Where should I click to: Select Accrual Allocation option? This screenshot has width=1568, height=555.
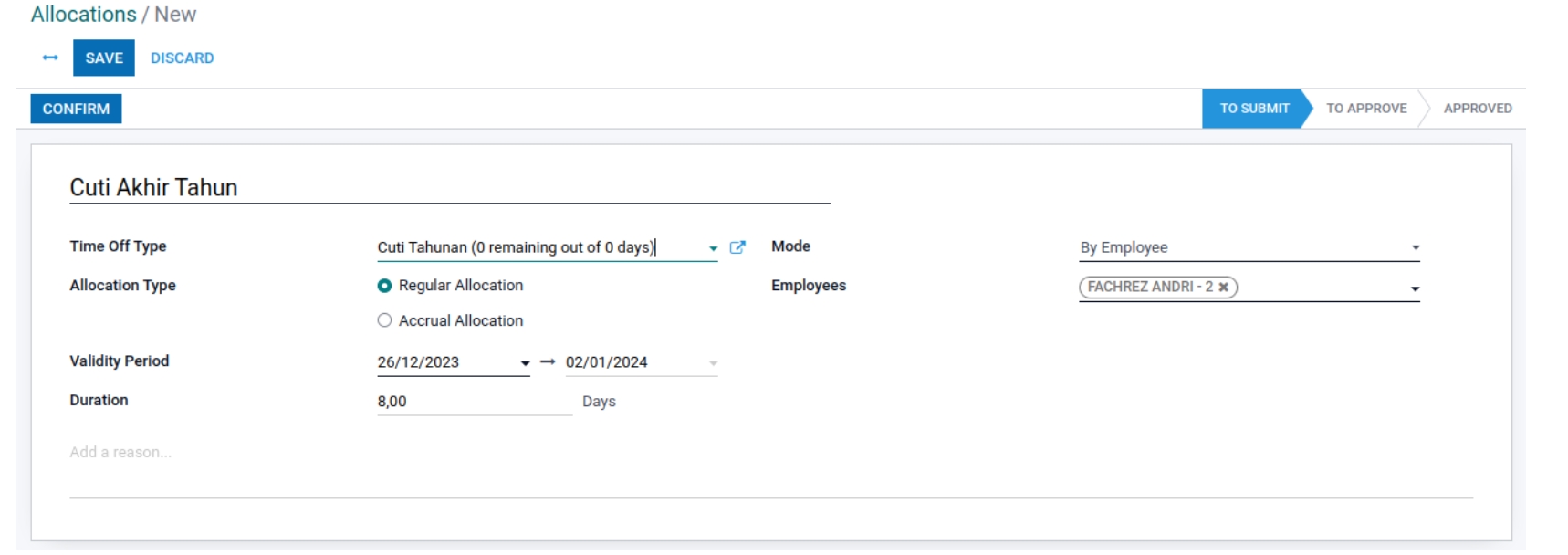pos(384,320)
